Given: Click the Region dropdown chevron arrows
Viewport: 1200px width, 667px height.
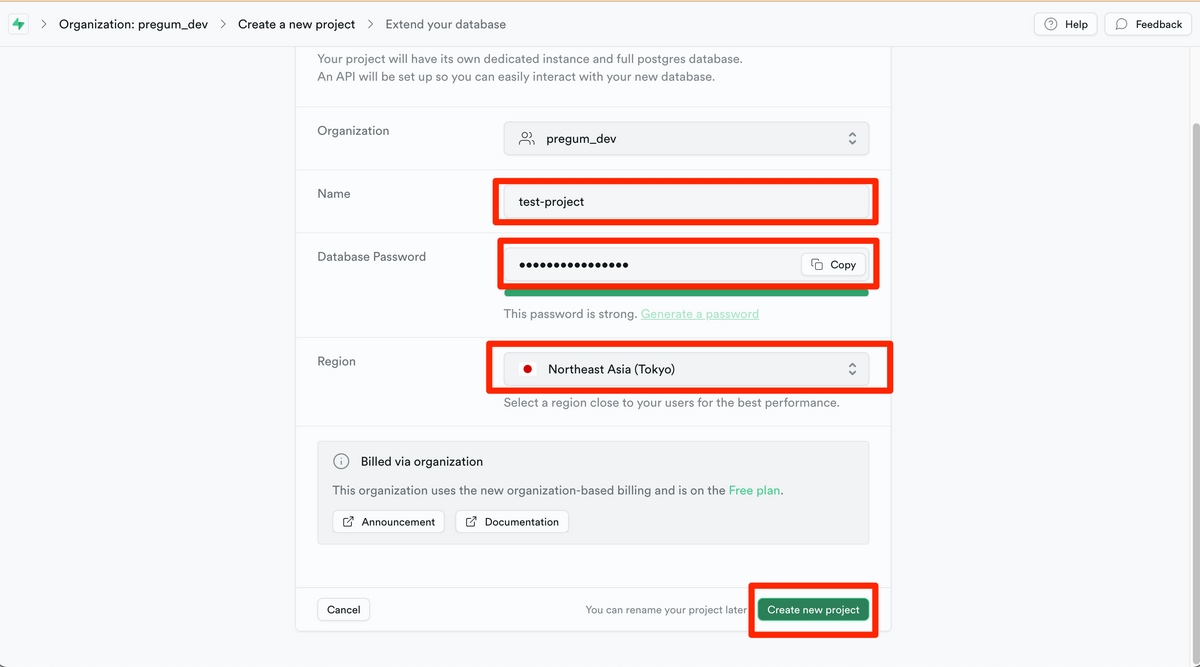Looking at the screenshot, I should (x=852, y=369).
